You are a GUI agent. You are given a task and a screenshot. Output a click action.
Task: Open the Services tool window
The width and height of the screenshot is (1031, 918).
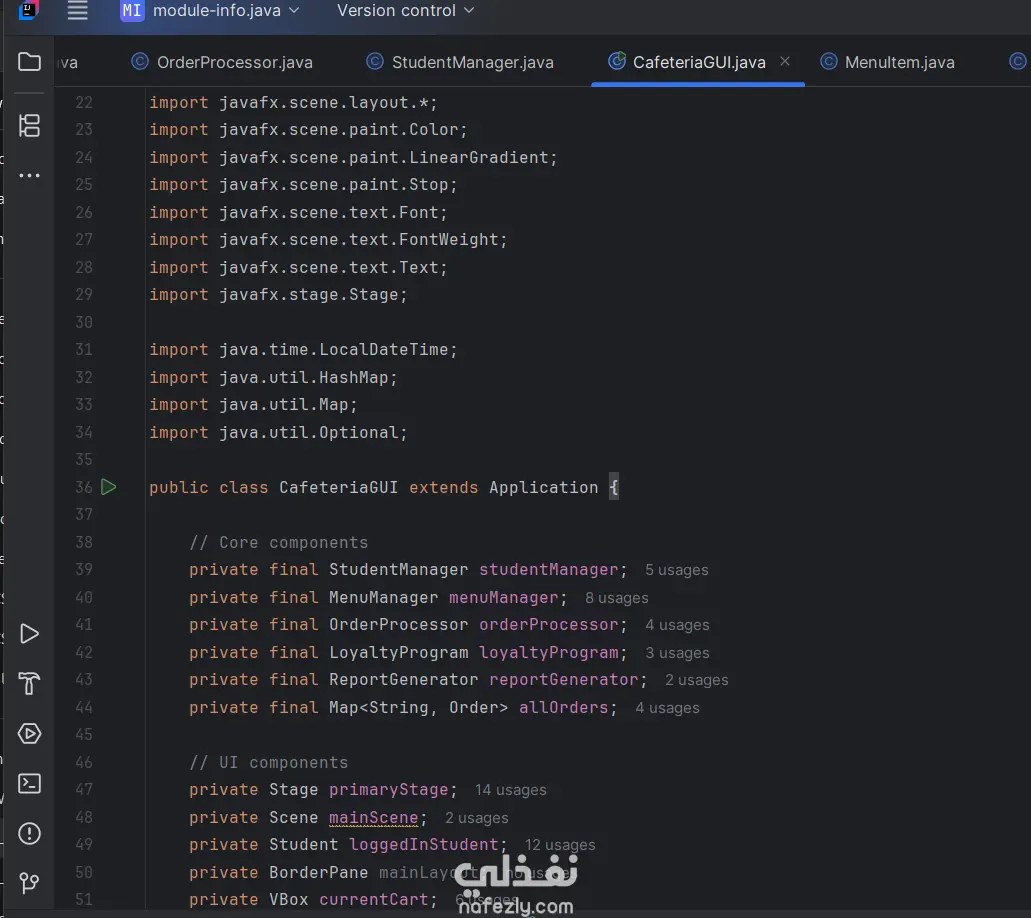point(29,733)
